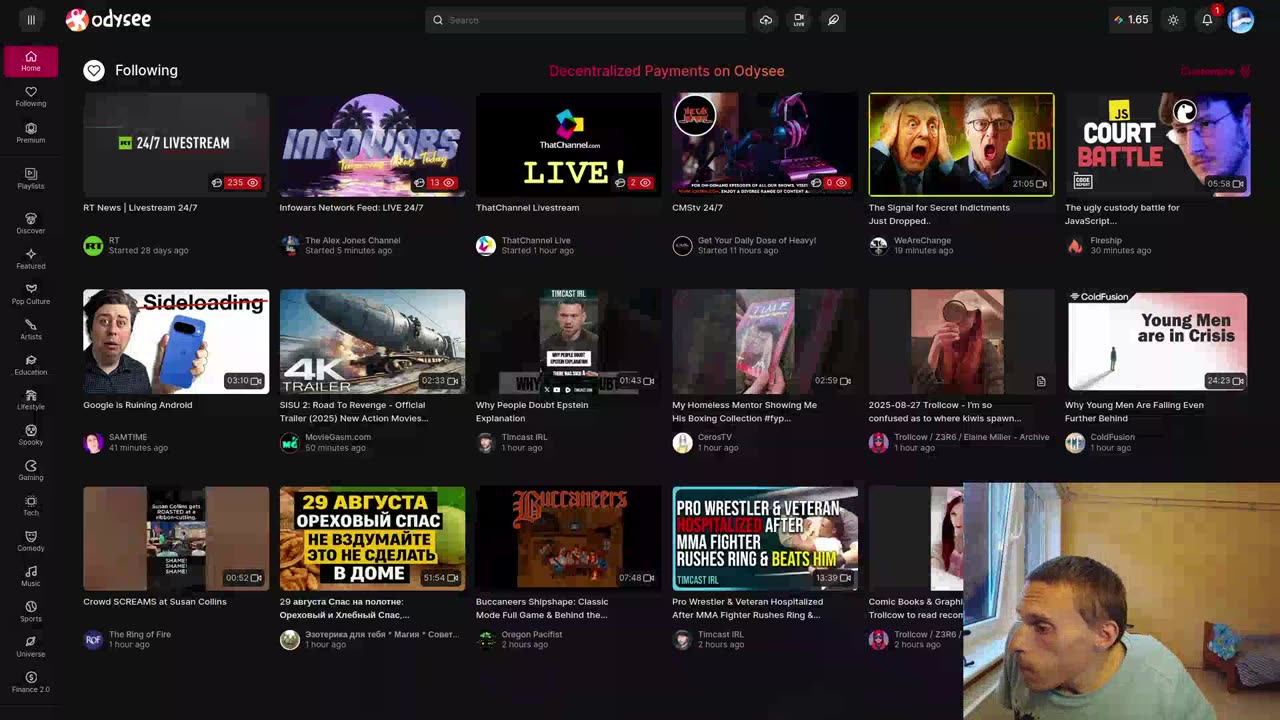Open Crowd SCREAMS at Susan Collins title
Viewport: 1280px width, 720px height.
tap(155, 602)
